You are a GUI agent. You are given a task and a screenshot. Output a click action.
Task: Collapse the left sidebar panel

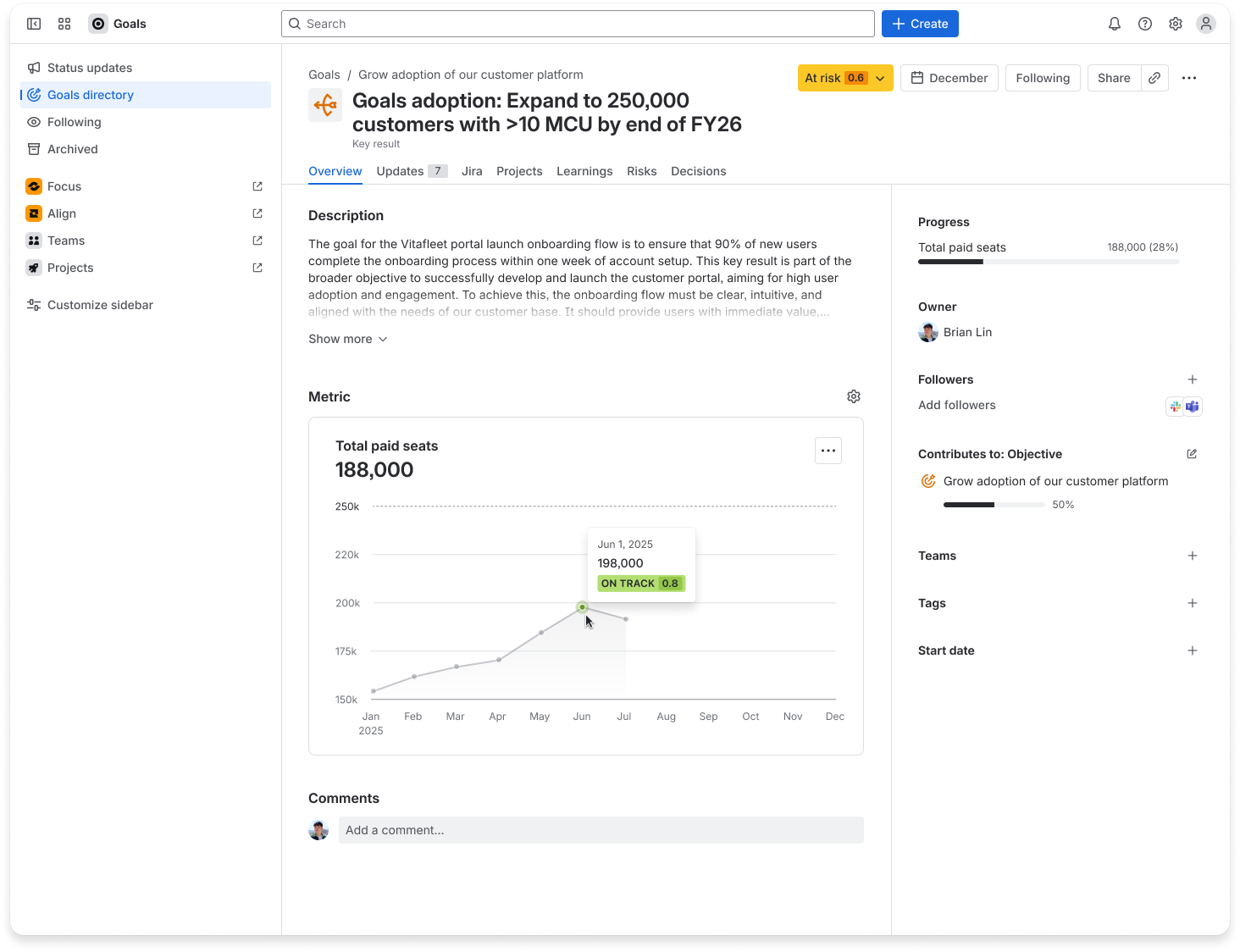[34, 24]
